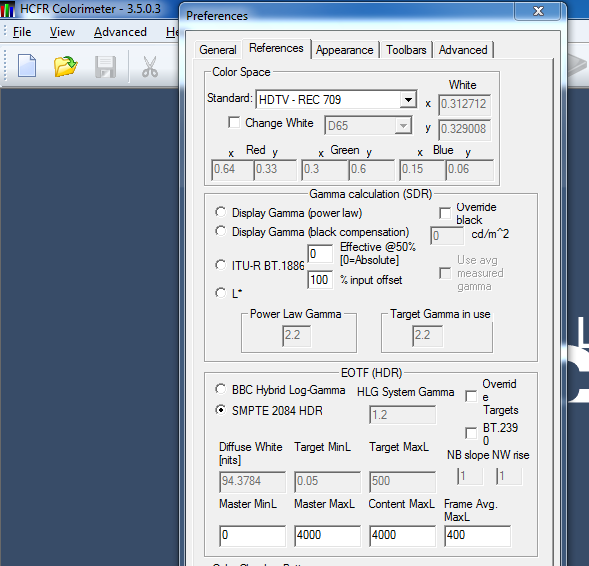Click the Override black cd/m^2 field
Viewport: 589px width, 566px height.
coord(447,236)
